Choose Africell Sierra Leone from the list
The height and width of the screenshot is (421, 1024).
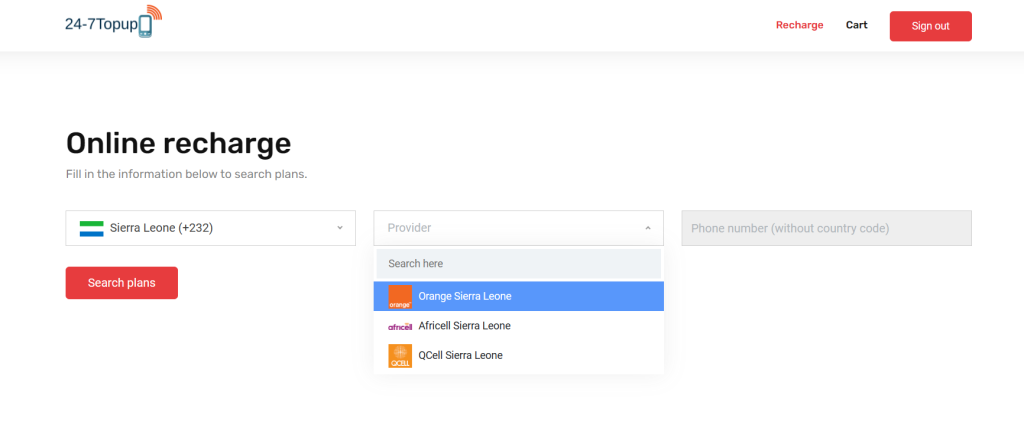point(519,326)
